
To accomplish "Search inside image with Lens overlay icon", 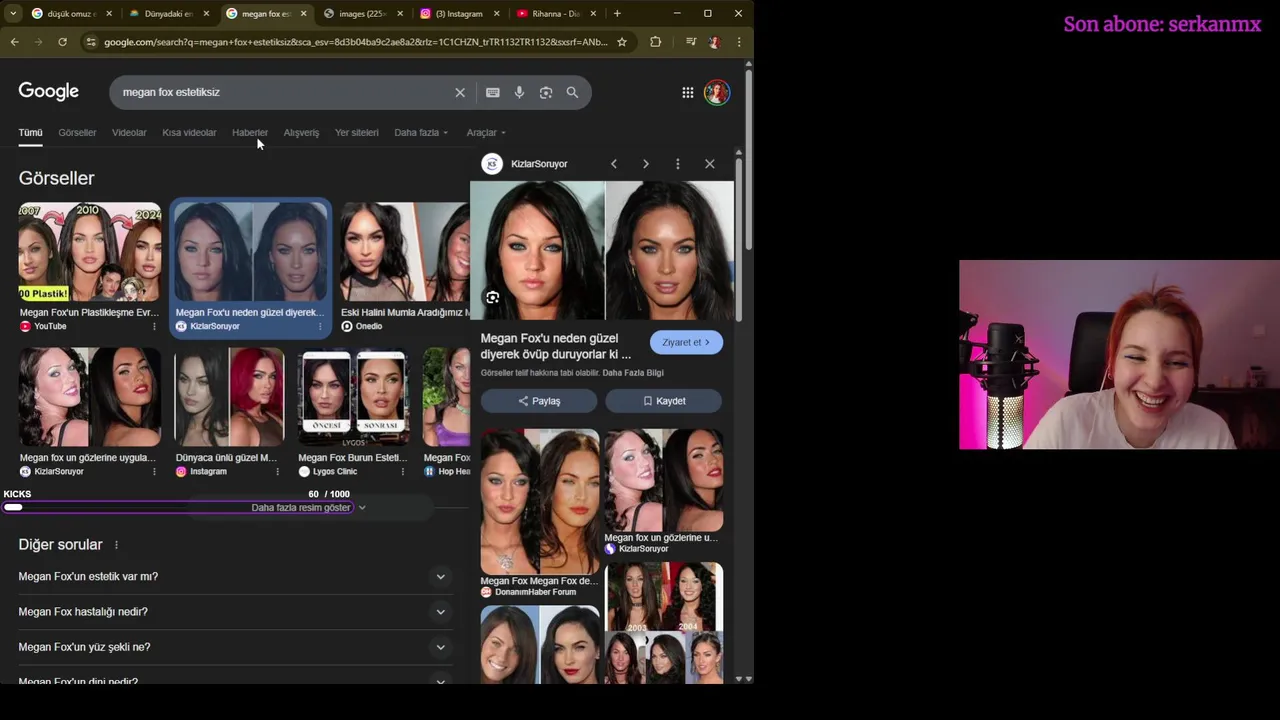I will (493, 298).
